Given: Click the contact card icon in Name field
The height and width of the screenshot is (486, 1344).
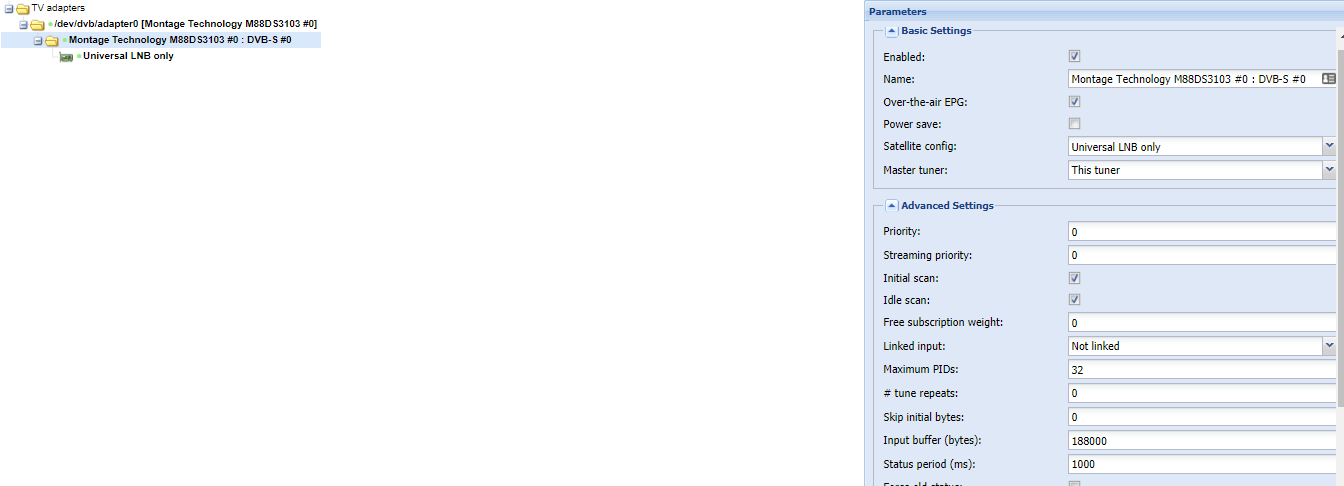Looking at the screenshot, I should pos(1328,78).
